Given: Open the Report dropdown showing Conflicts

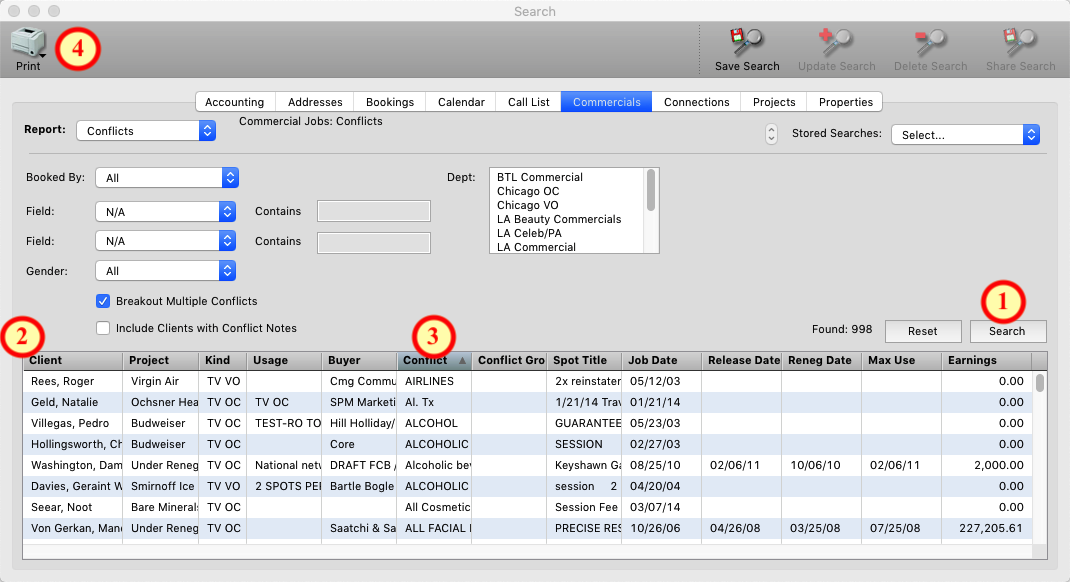Looking at the screenshot, I should click(x=146, y=131).
